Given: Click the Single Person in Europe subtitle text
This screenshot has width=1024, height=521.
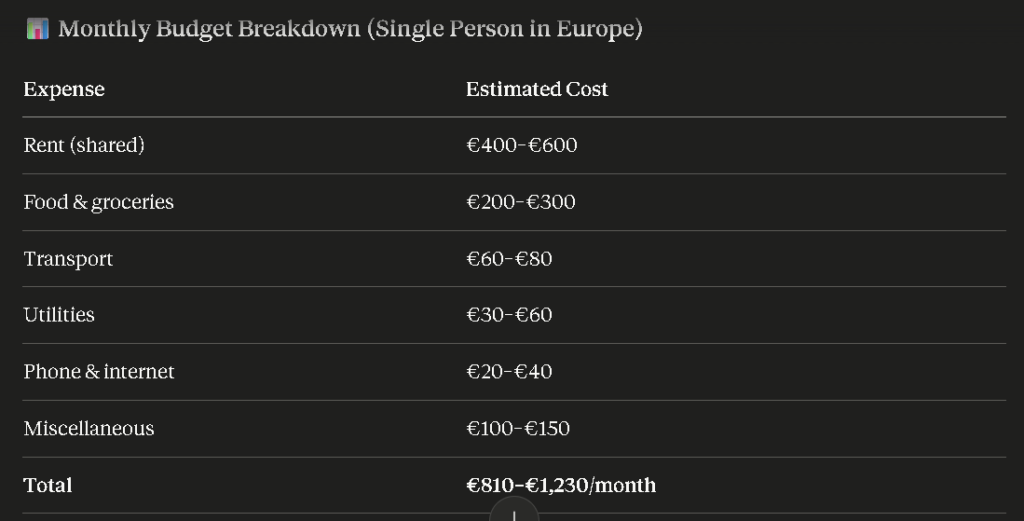Looking at the screenshot, I should [x=505, y=29].
